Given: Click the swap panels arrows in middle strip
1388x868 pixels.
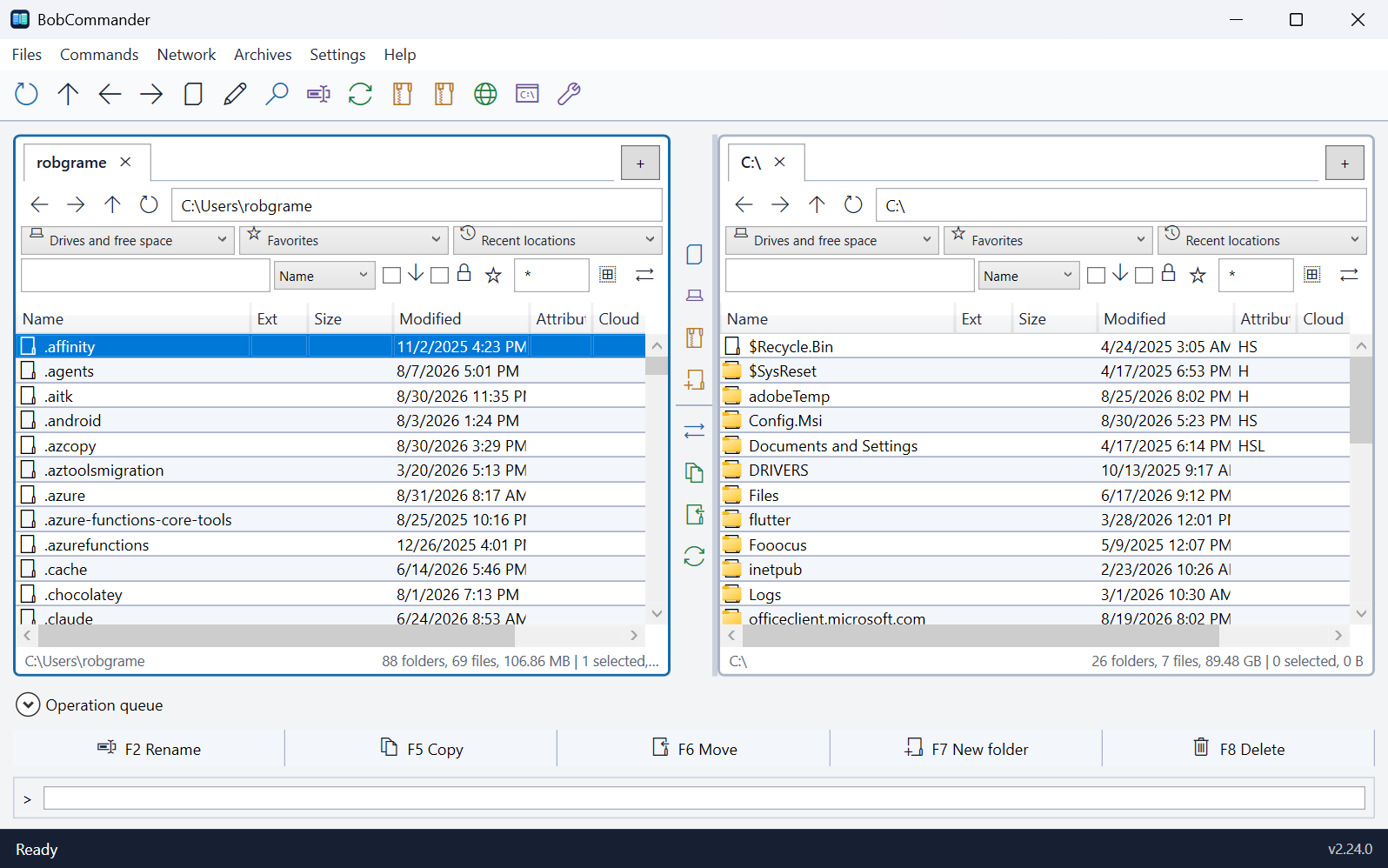Looking at the screenshot, I should (x=694, y=431).
